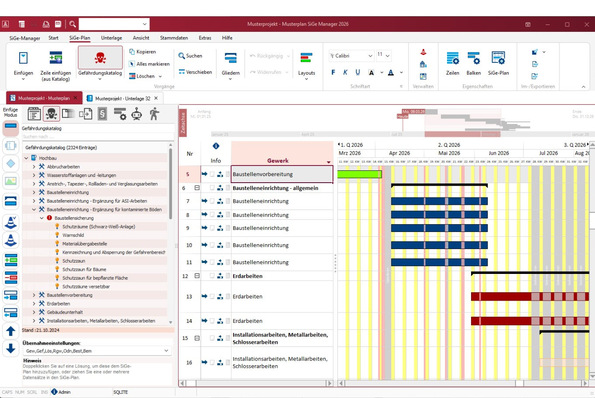Click the title bar magnifier search icon
595x398 pixels.
tap(72, 24)
